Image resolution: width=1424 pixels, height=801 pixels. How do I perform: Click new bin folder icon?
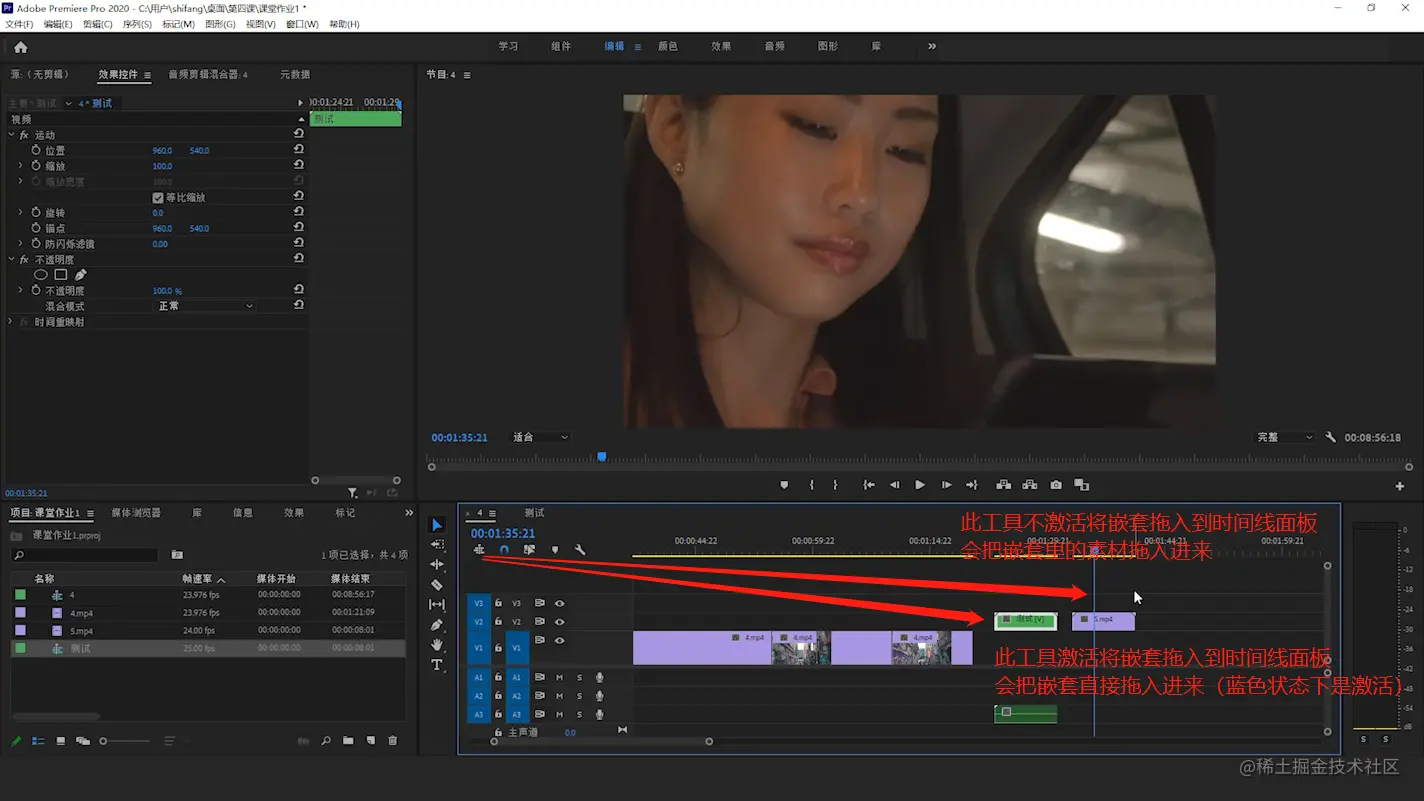pyautogui.click(x=348, y=741)
